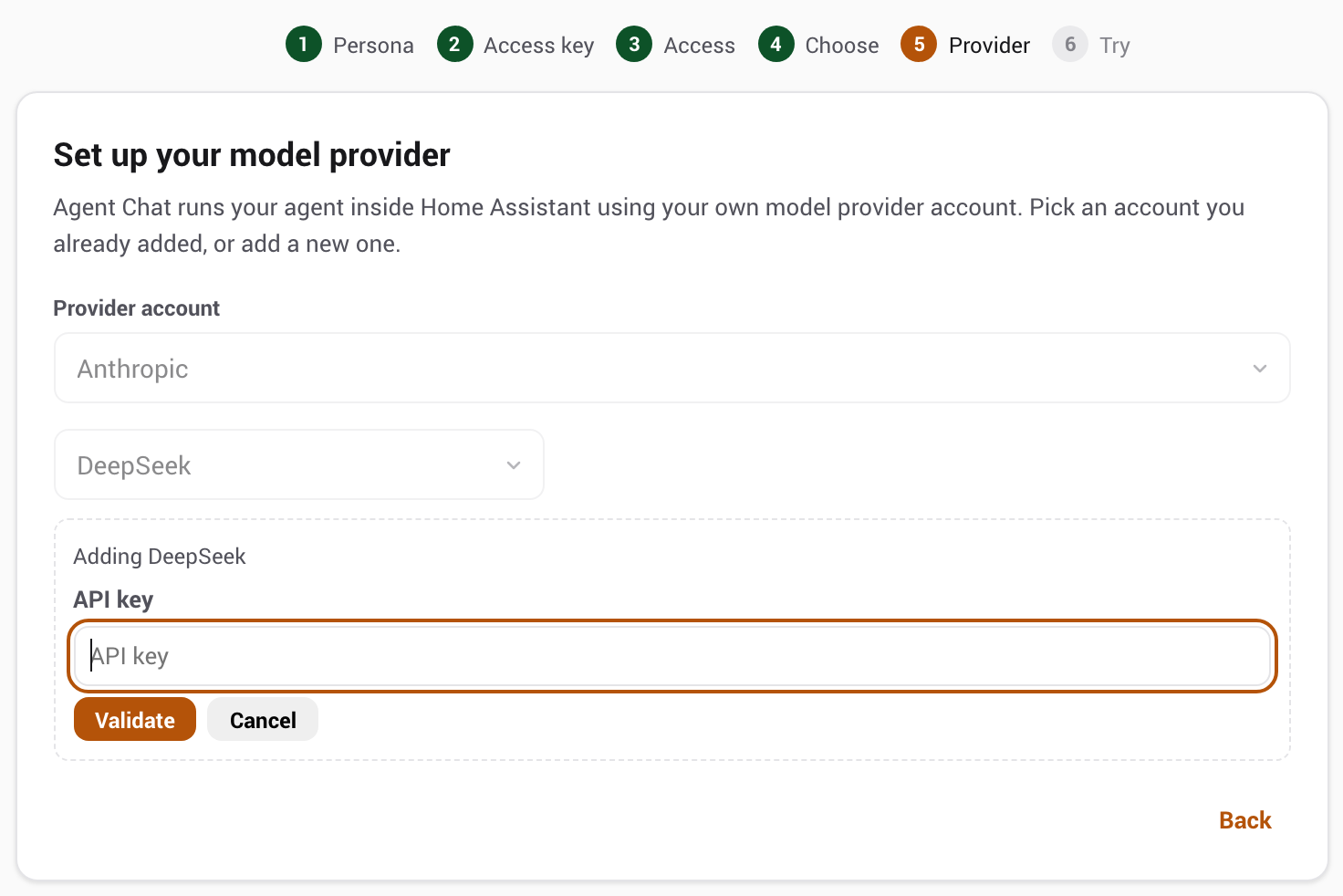Open step 6 Try
Screen dimensions: 1343x896
tap(1091, 45)
